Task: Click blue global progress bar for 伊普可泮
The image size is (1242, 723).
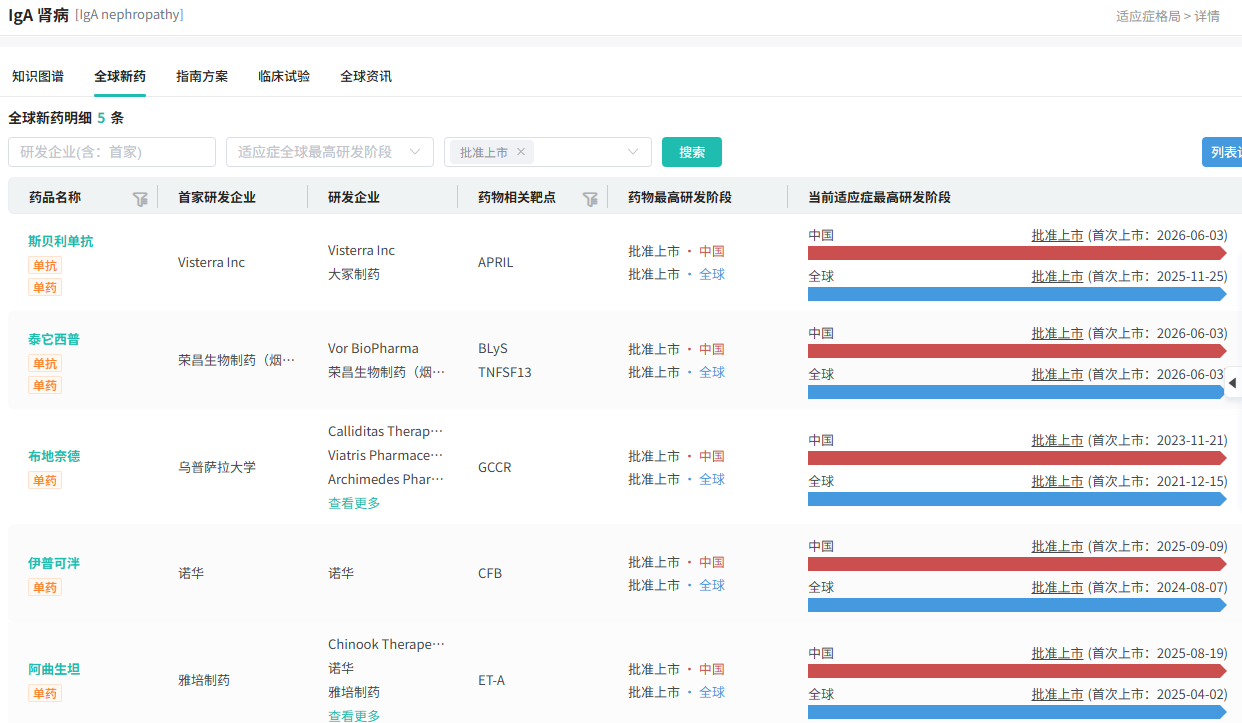Action: 1017,605
